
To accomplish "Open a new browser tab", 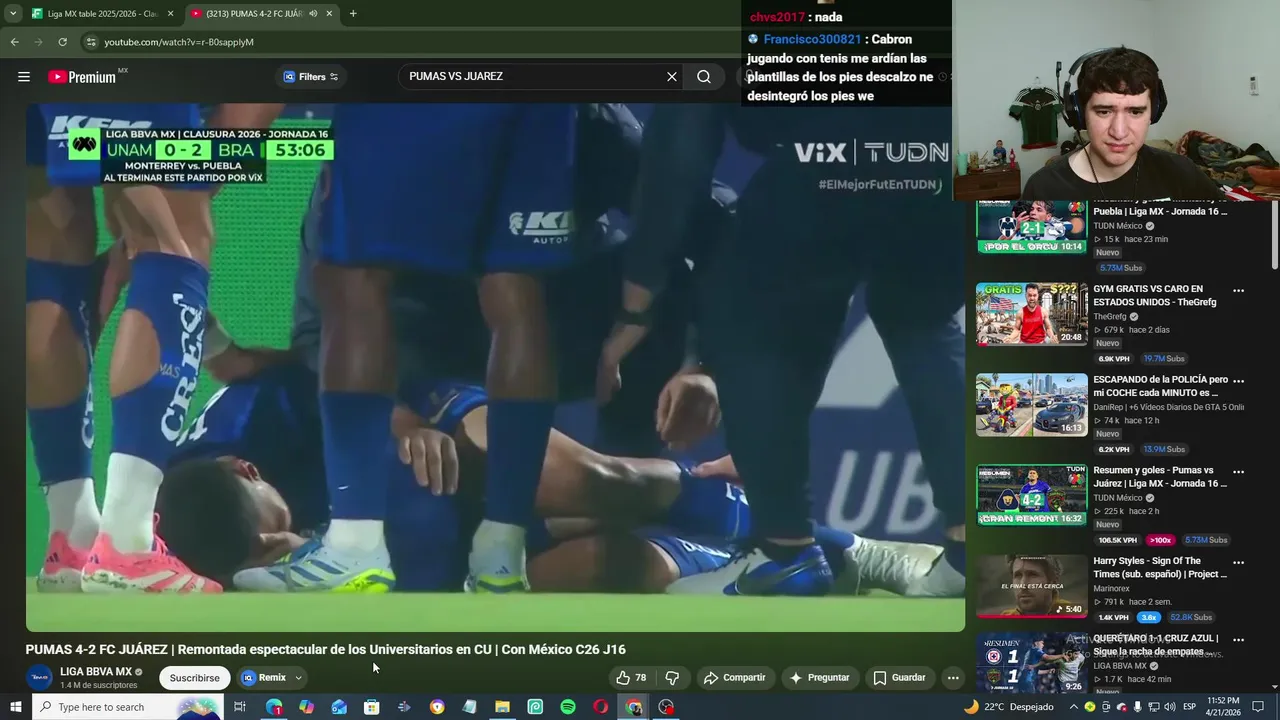I will pos(353,14).
